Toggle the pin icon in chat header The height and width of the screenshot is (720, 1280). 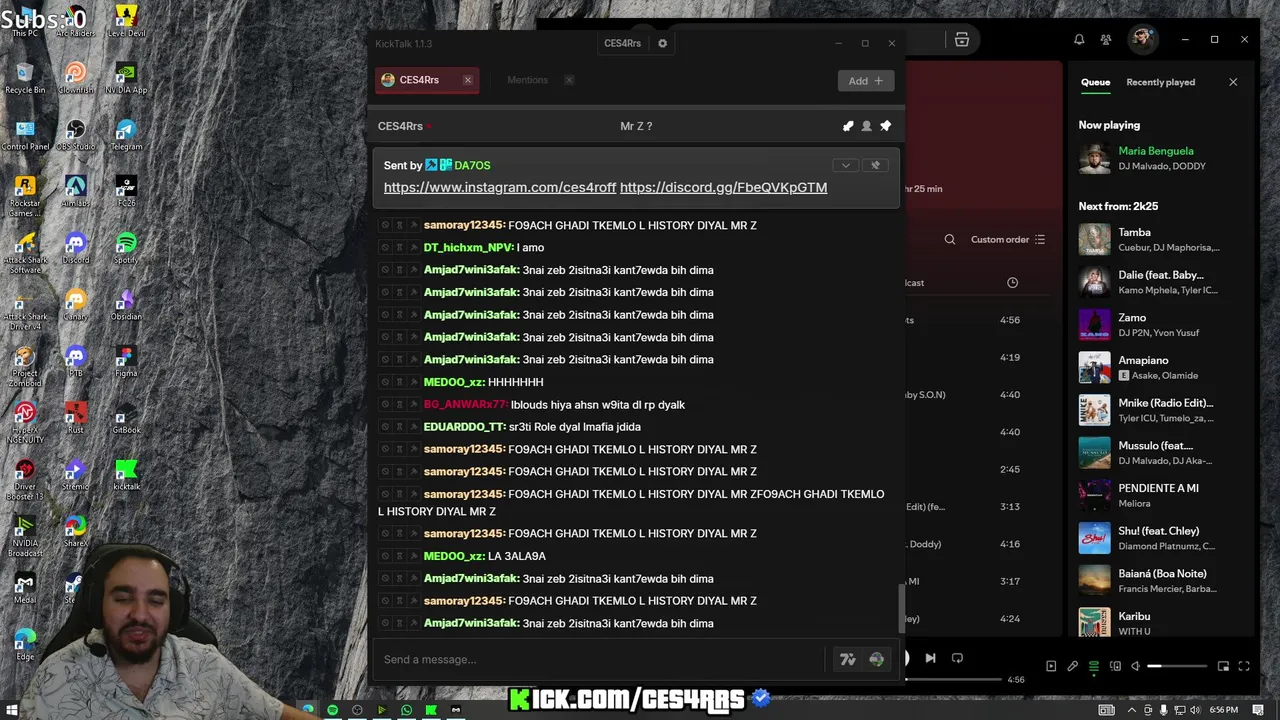[x=885, y=126]
